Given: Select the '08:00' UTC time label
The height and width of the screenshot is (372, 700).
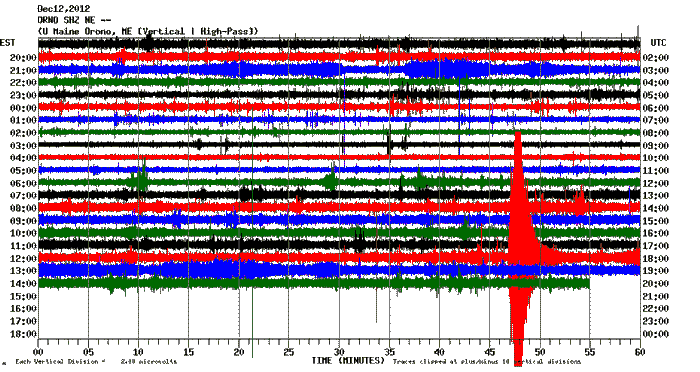Looking at the screenshot, I should coord(655,133).
